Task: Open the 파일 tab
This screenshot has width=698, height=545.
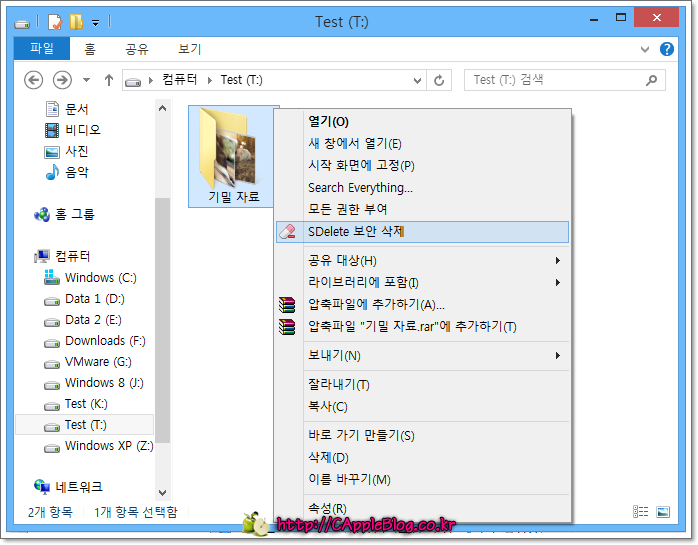Action: (x=42, y=48)
